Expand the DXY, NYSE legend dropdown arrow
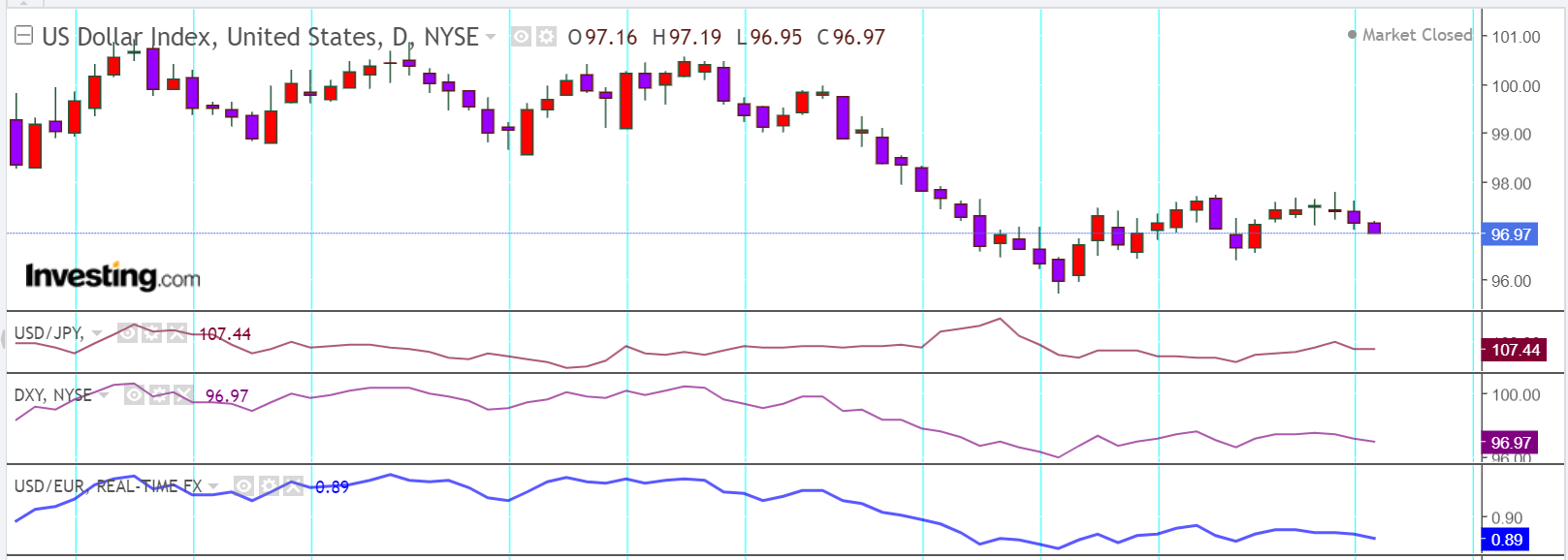 point(104,396)
